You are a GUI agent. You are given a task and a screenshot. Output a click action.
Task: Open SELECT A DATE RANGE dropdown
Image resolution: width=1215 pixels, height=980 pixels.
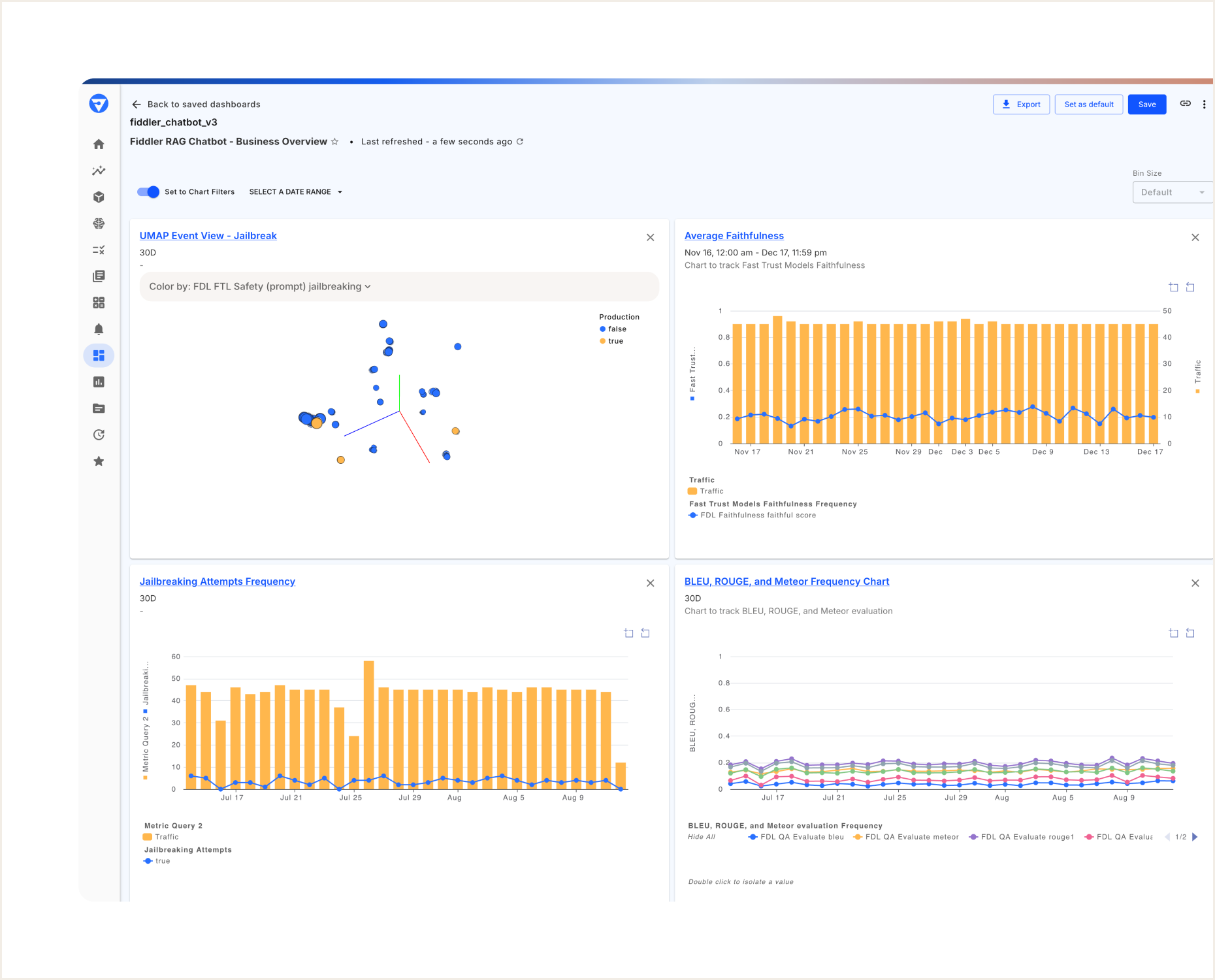click(x=296, y=192)
